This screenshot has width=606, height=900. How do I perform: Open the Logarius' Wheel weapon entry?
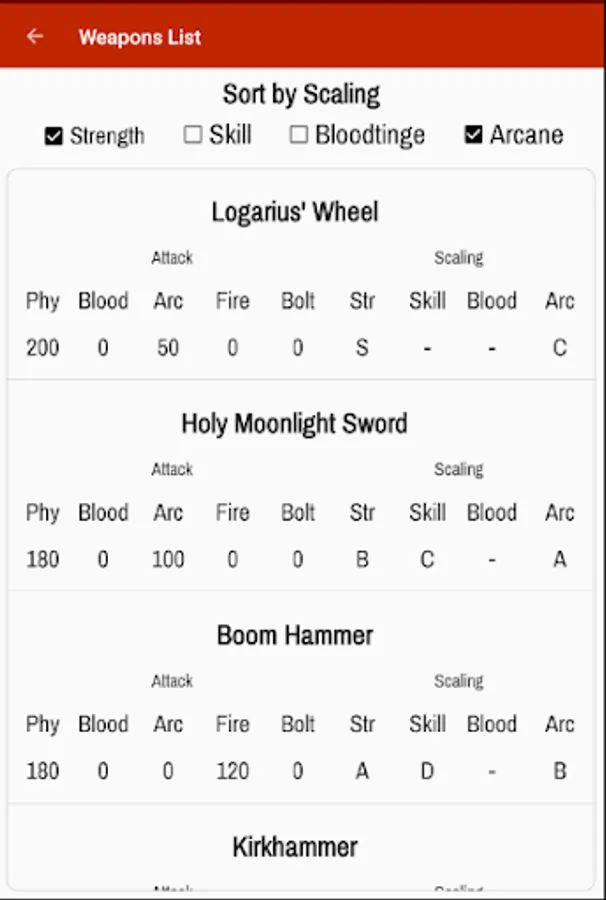[x=295, y=212]
